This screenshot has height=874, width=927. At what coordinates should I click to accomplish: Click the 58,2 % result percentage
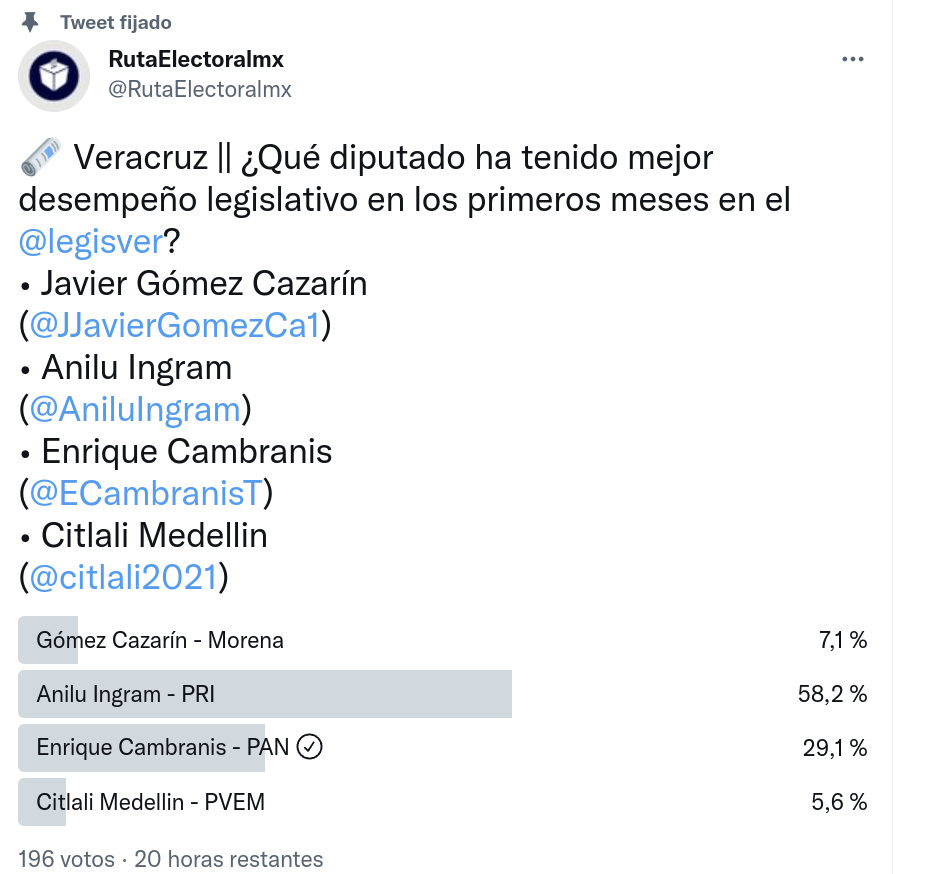[x=831, y=694]
